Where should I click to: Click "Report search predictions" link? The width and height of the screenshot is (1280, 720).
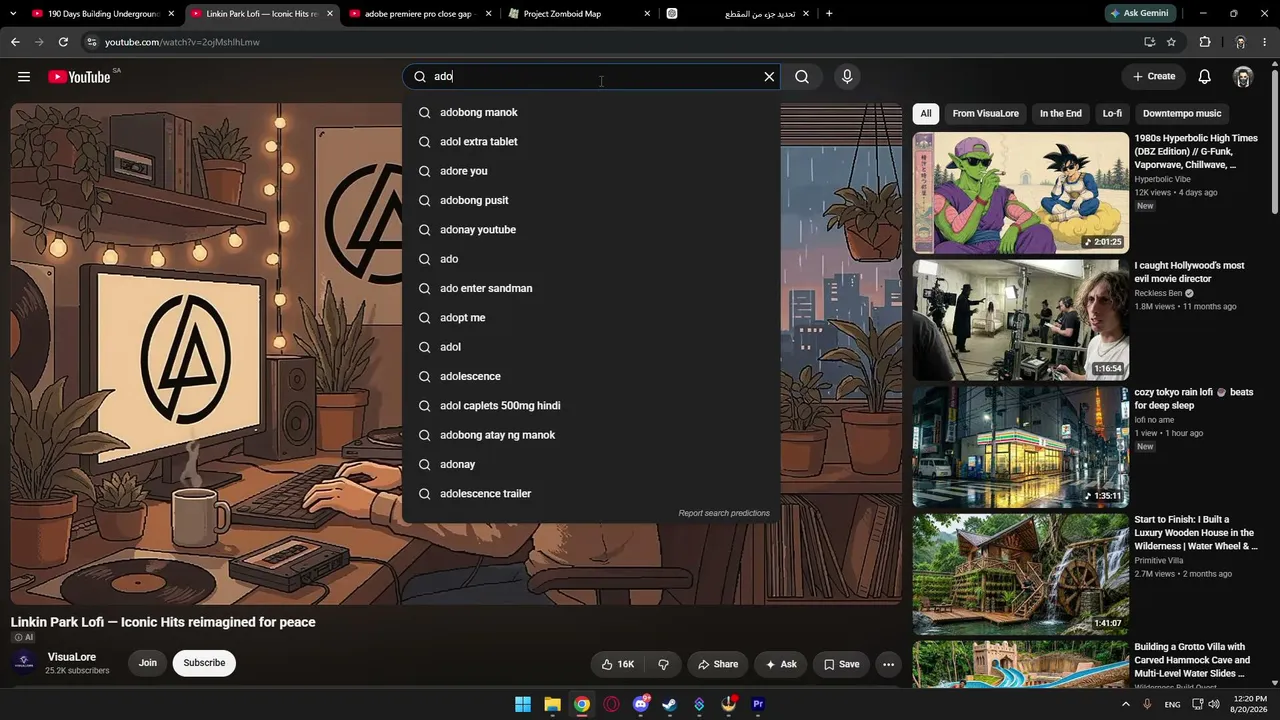(724, 513)
